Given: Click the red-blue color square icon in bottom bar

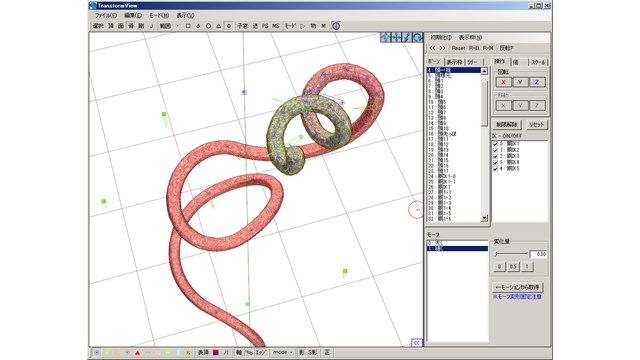Looking at the screenshot, I should [x=216, y=352].
